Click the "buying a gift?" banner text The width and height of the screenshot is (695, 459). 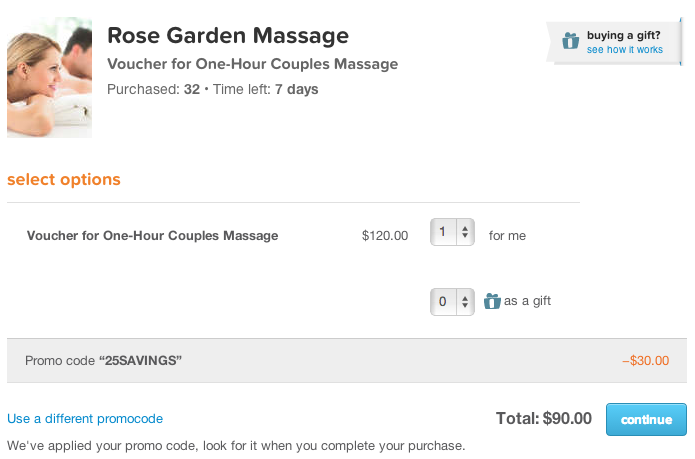point(624,35)
